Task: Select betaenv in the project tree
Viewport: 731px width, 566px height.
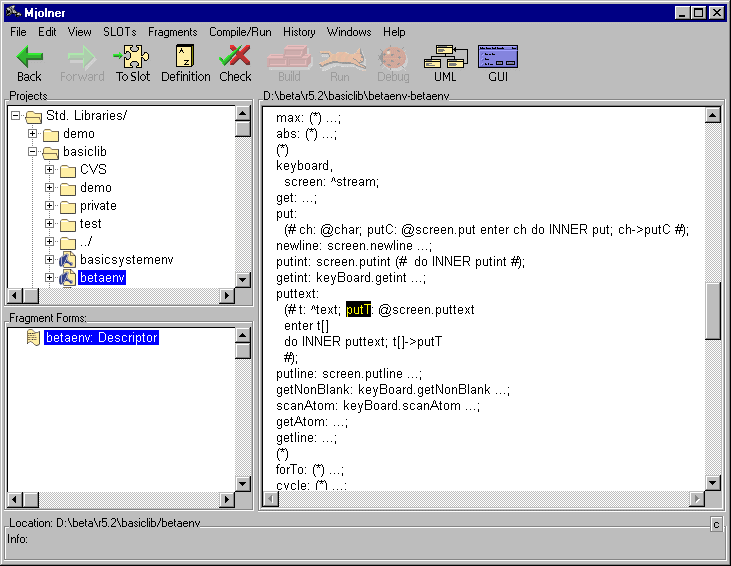Action: click(102, 278)
